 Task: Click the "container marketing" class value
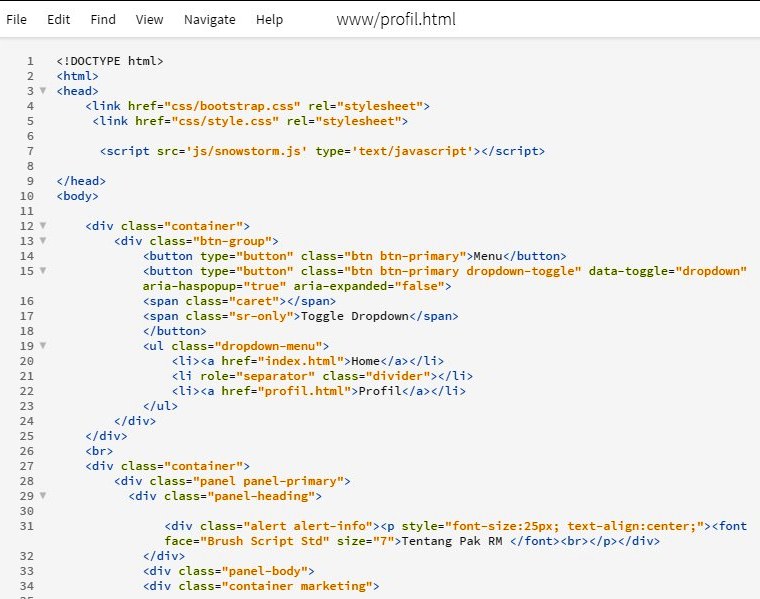297,586
